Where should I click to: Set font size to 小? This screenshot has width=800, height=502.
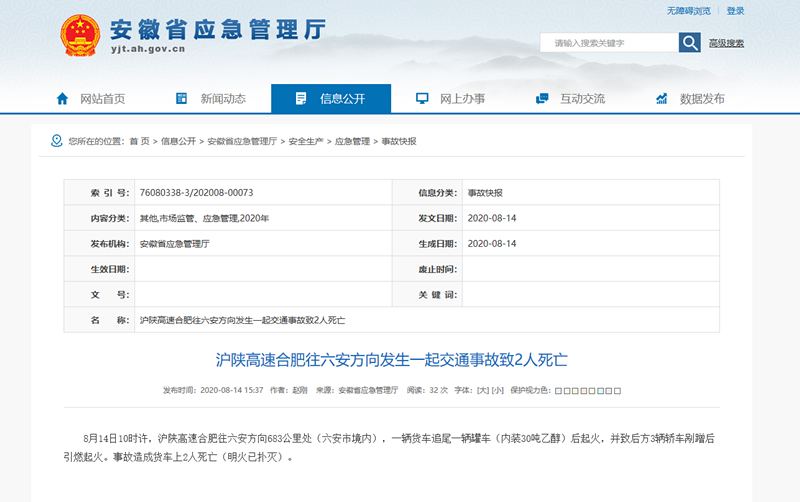pyautogui.click(x=497, y=390)
